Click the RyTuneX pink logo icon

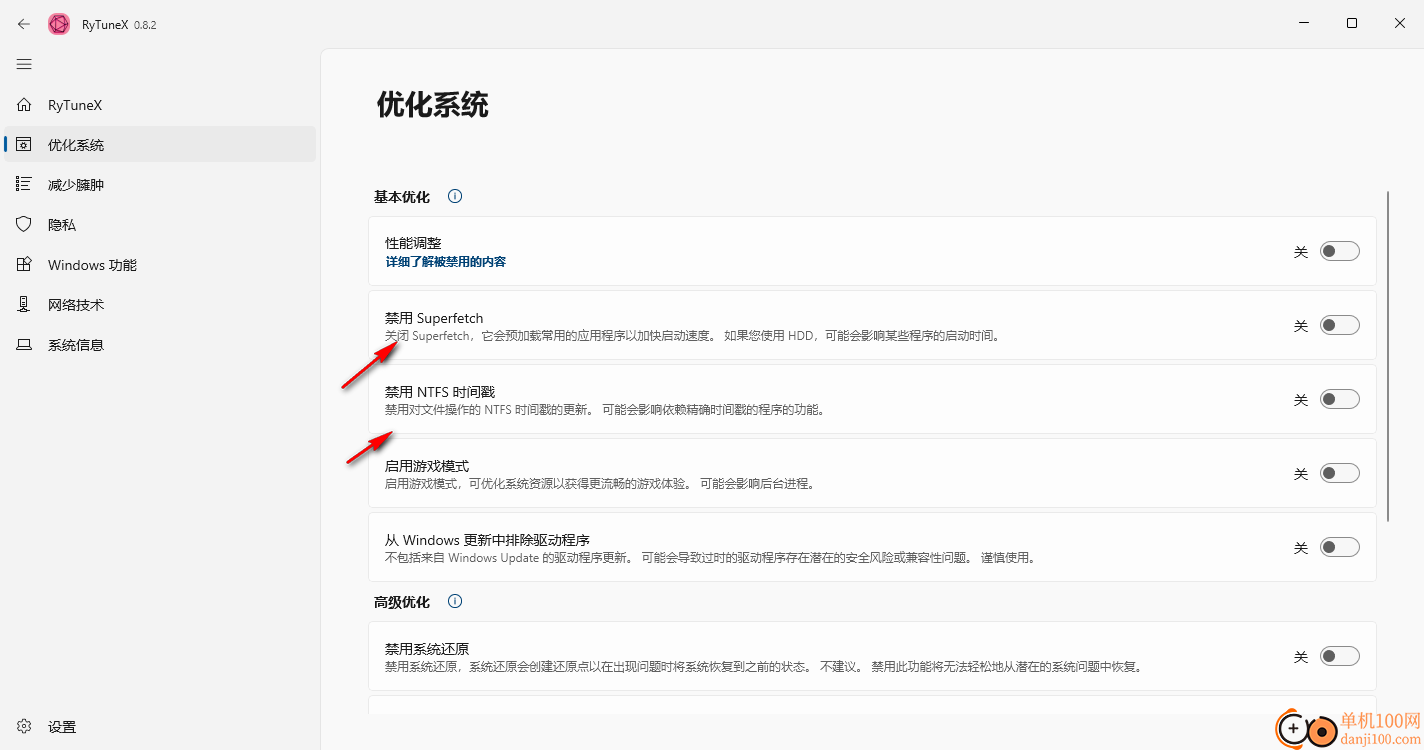tap(59, 24)
